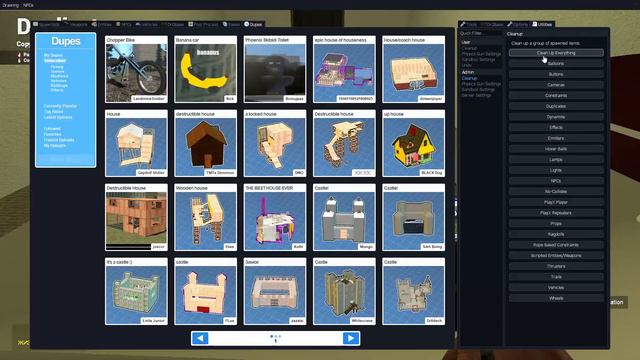Show Top Rated dupes
The width and height of the screenshot is (640, 360).
pyautogui.click(x=53, y=111)
